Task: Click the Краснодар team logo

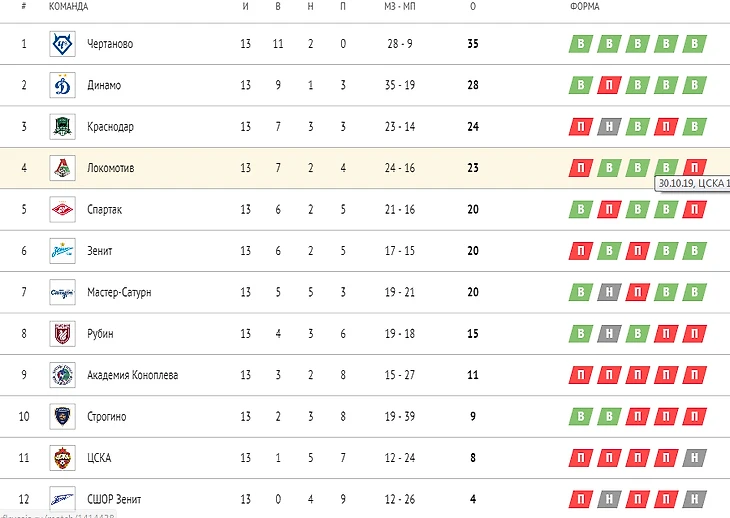Action: tap(62, 127)
